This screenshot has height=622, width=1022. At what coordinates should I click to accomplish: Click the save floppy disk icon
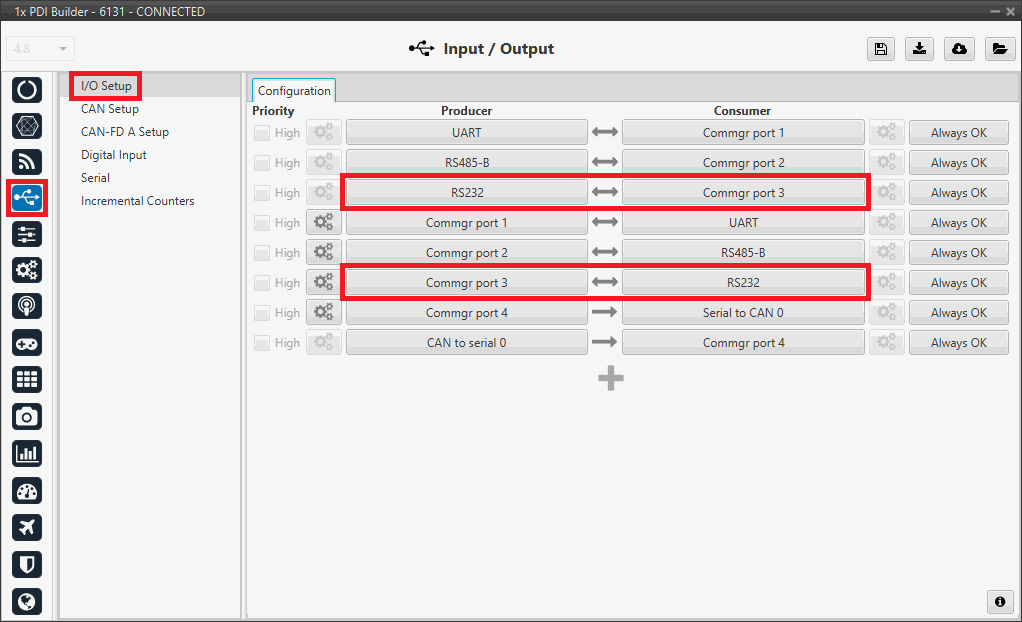pyautogui.click(x=880, y=49)
